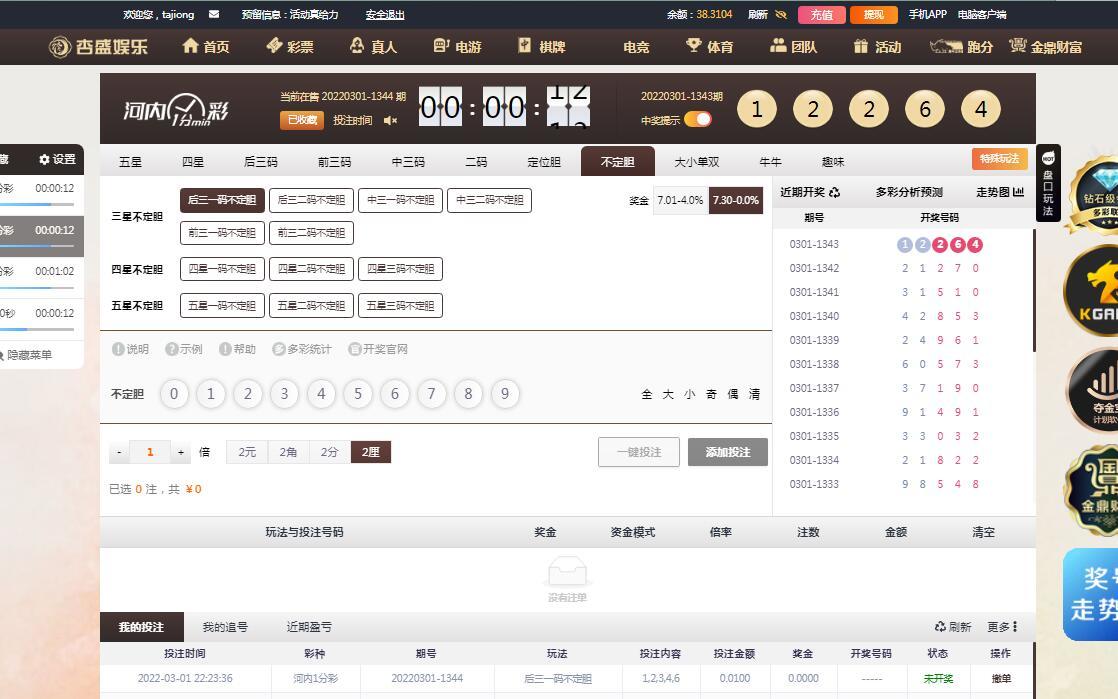Screen dimensions: 1118x699
Task: Refresh the recent draw results 近期开奖
Action: 834,192
